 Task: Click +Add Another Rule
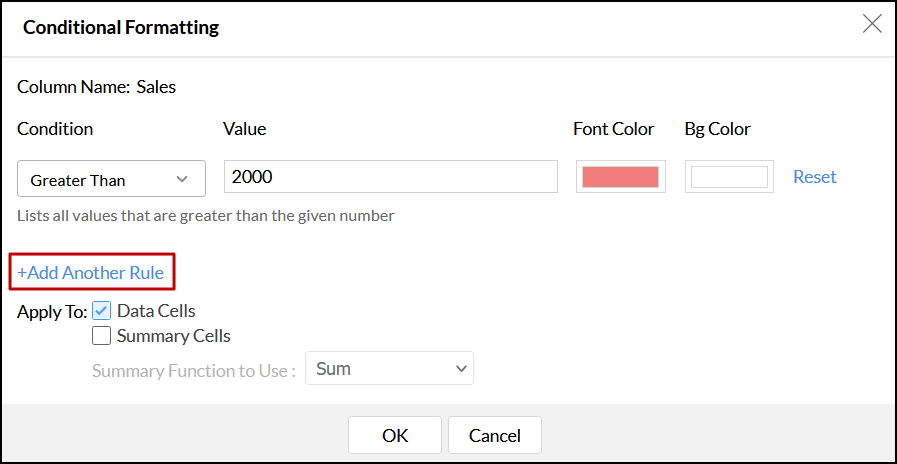(90, 272)
